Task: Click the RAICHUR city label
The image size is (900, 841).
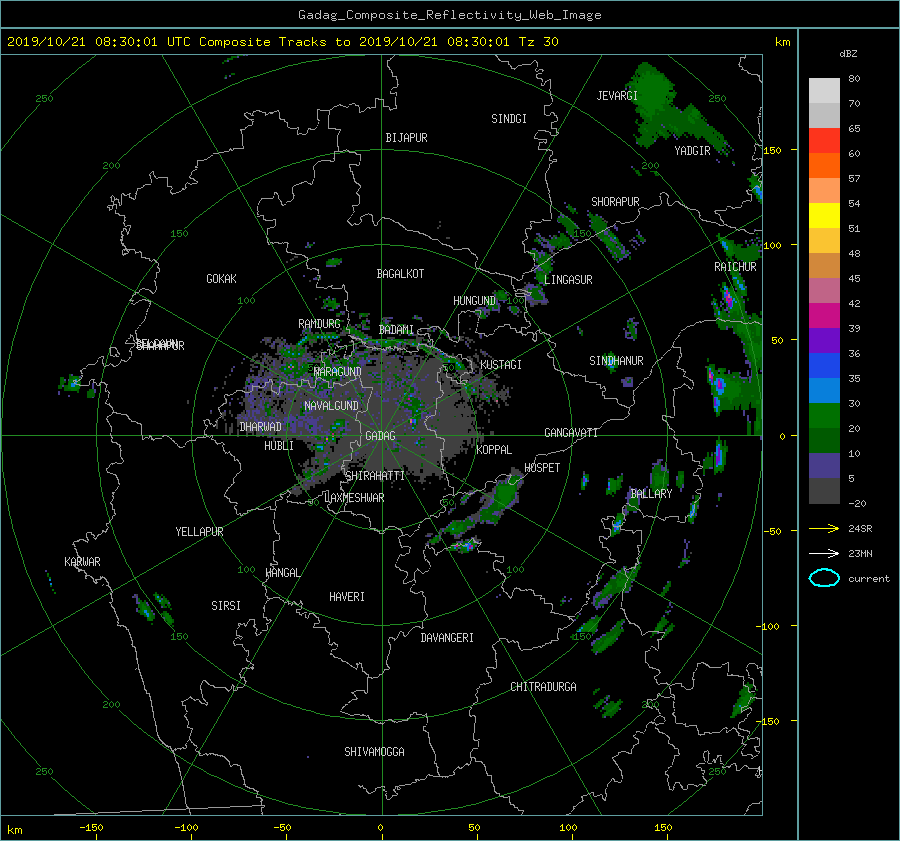Action: pos(735,267)
